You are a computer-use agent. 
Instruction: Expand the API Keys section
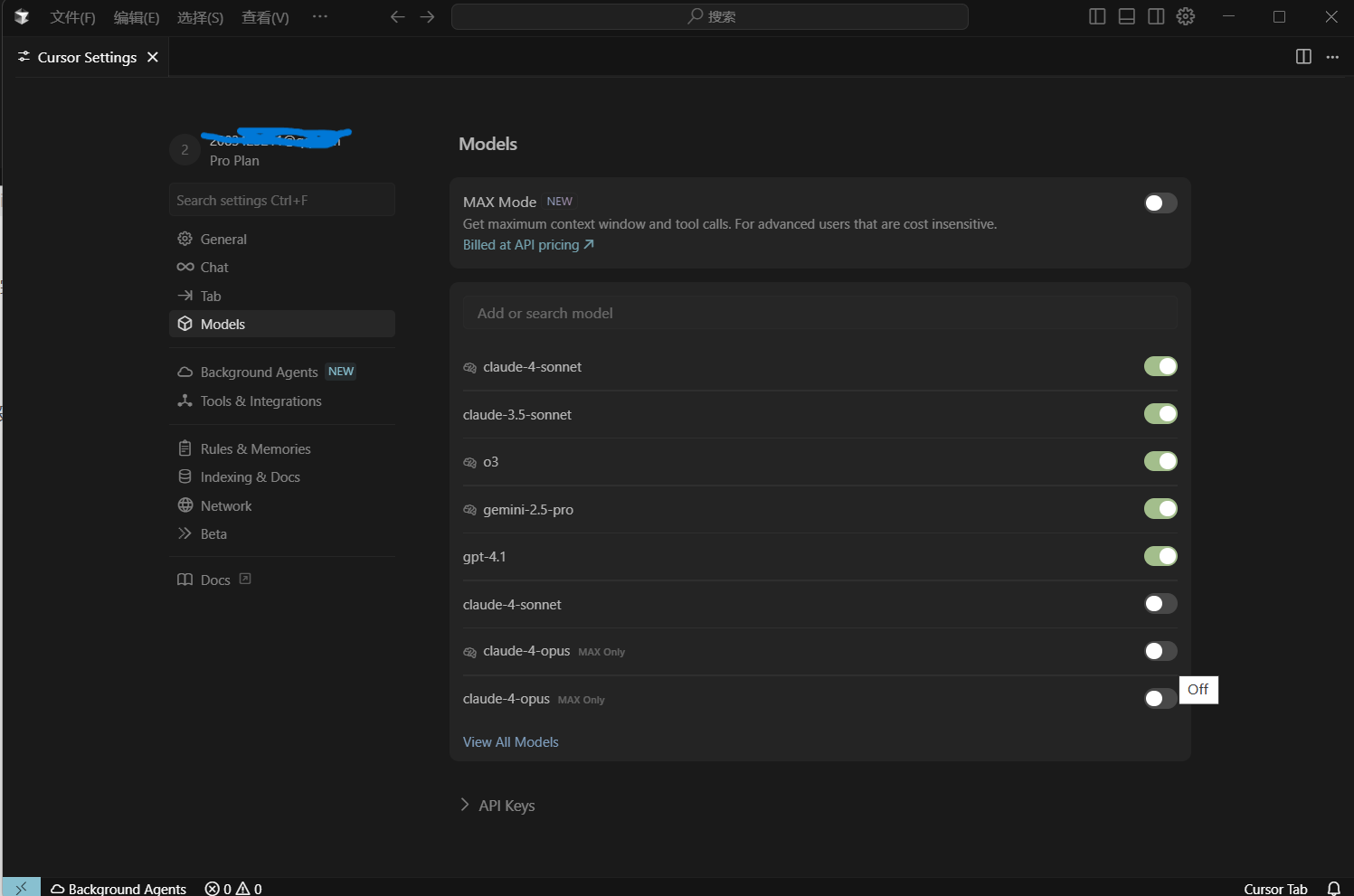click(497, 806)
